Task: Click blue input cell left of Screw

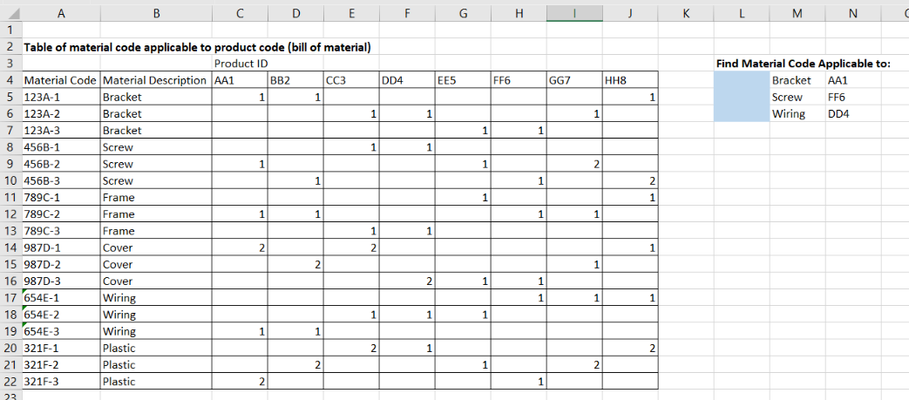Action: tap(741, 97)
